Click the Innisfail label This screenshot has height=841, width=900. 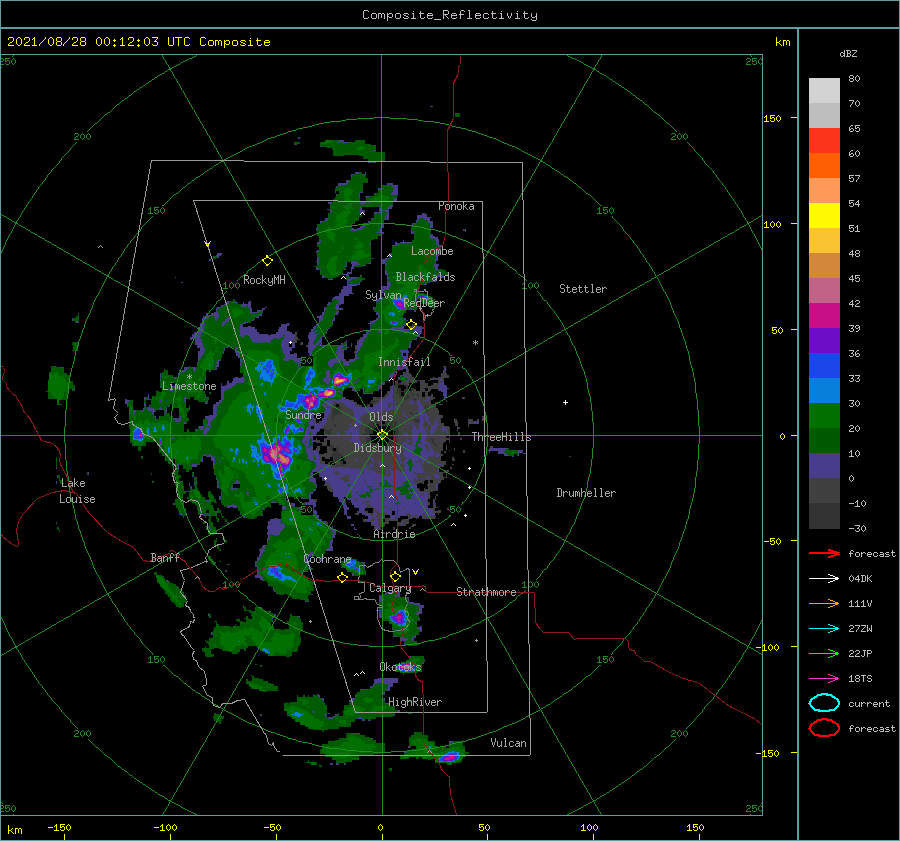pos(404,362)
